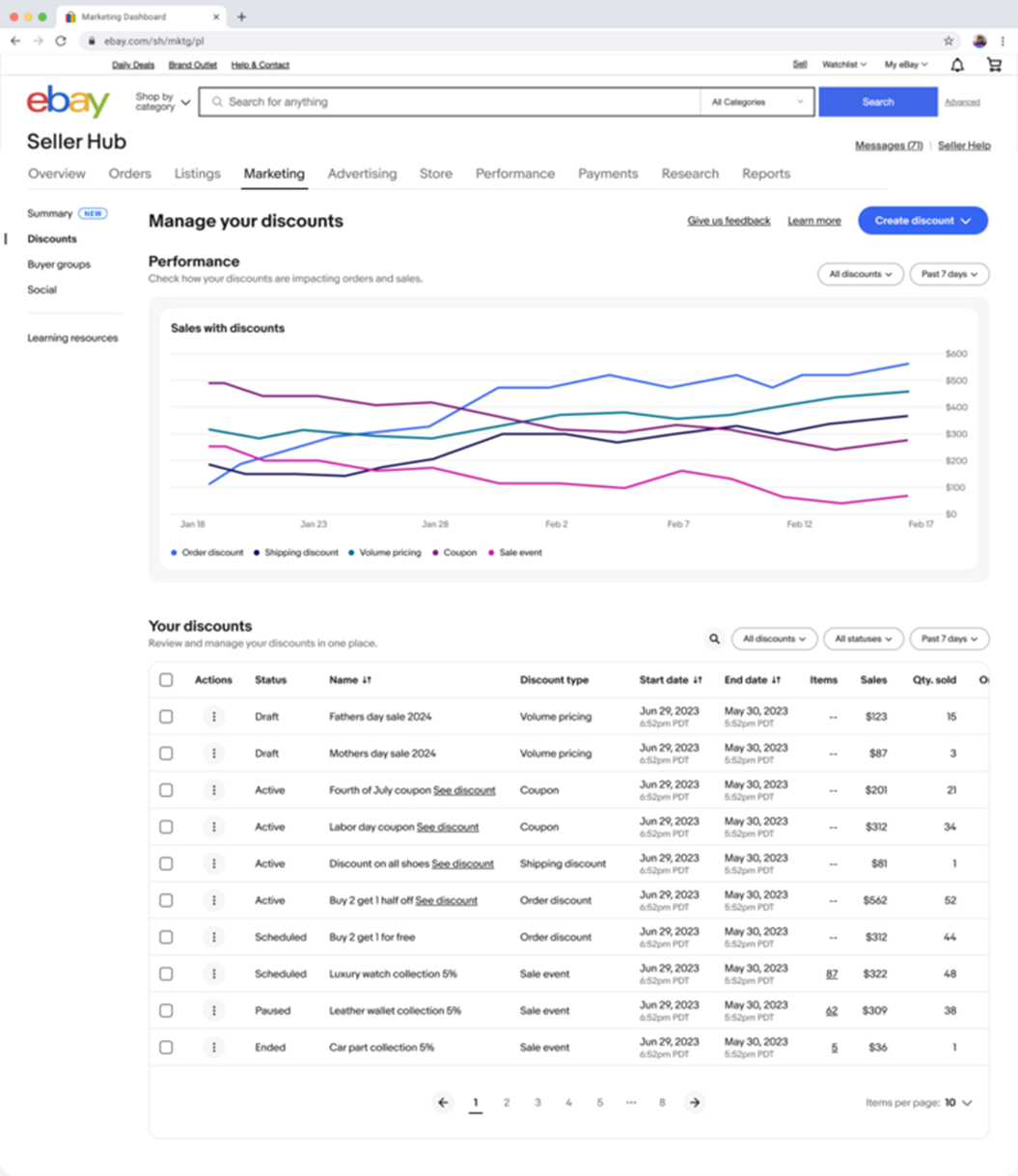Image resolution: width=1018 pixels, height=1176 pixels.
Task: Open the shopping cart
Action: pyautogui.click(x=994, y=65)
